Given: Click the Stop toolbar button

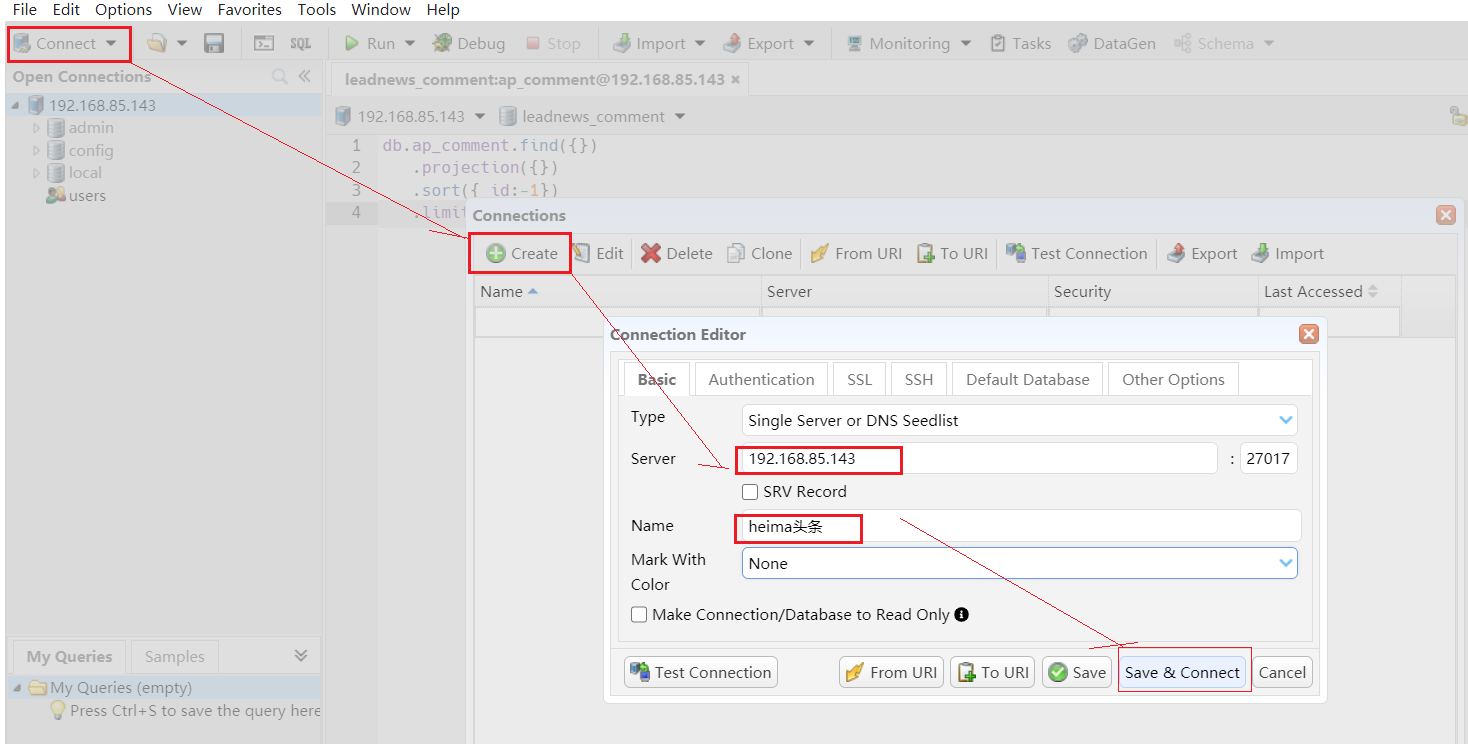Looking at the screenshot, I should 553,44.
